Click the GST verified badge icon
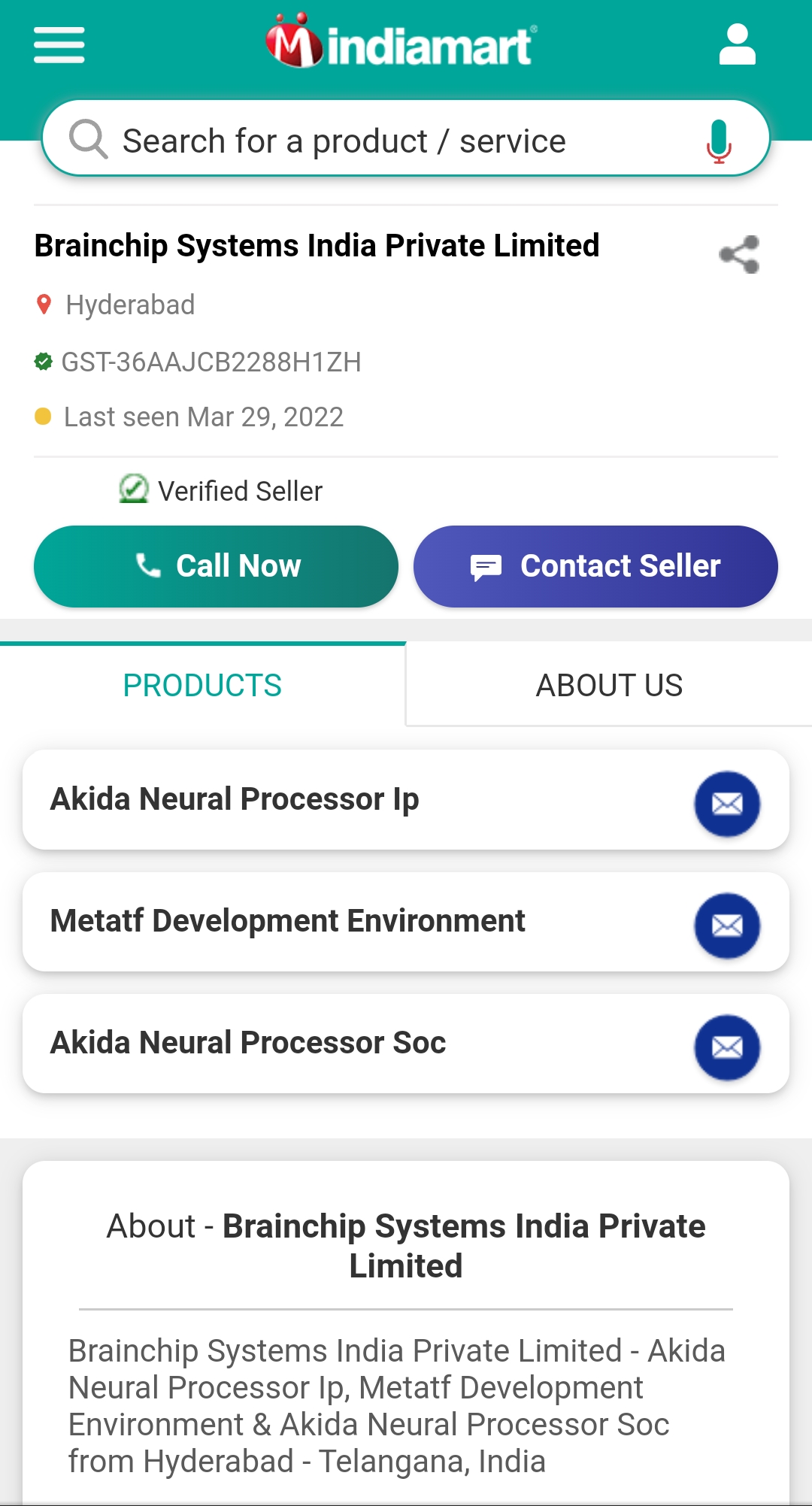Screen dimensions: 812x1506 pos(44,362)
